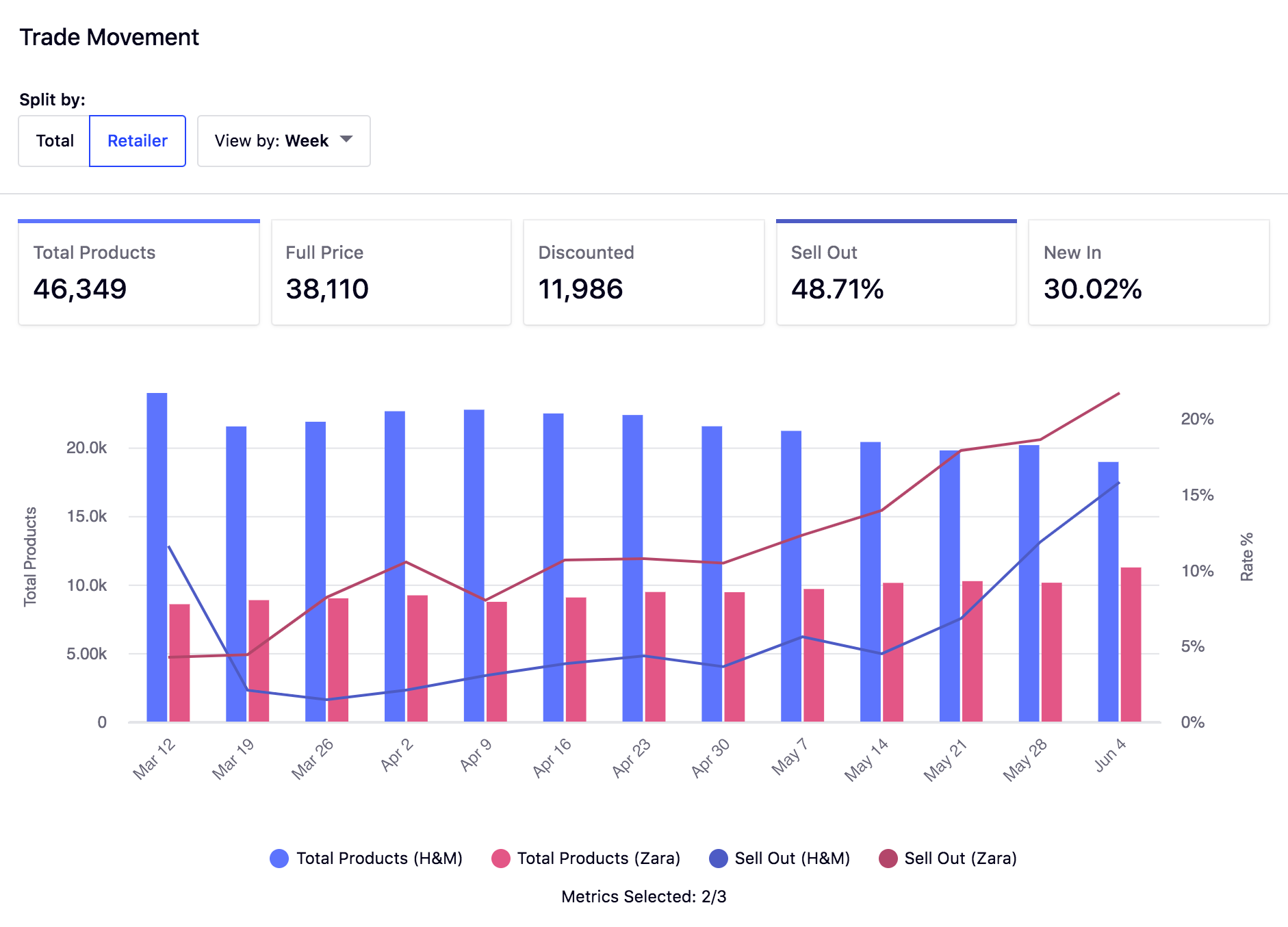
Task: Click the Total Products y-axis title
Action: 30,557
